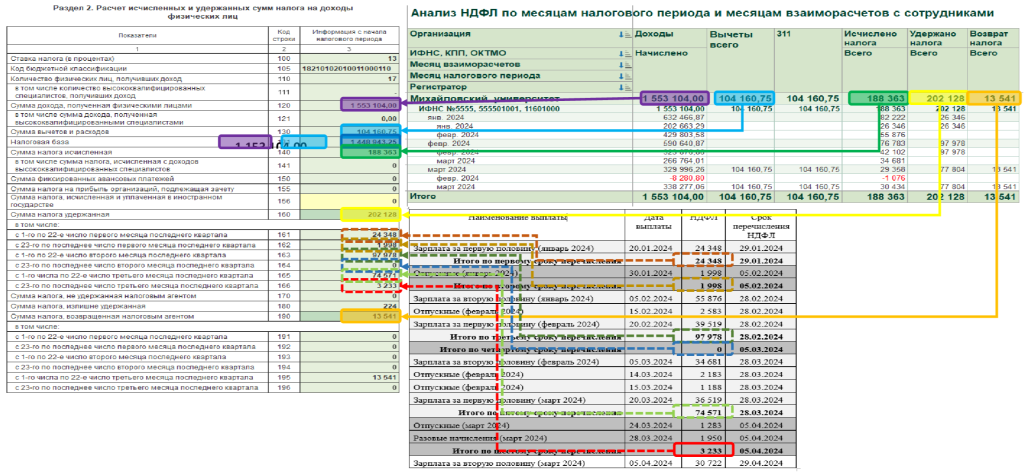Click the value 224 in line 180
Image resolution: width=1024 pixels, height=473 pixels.
391,306
